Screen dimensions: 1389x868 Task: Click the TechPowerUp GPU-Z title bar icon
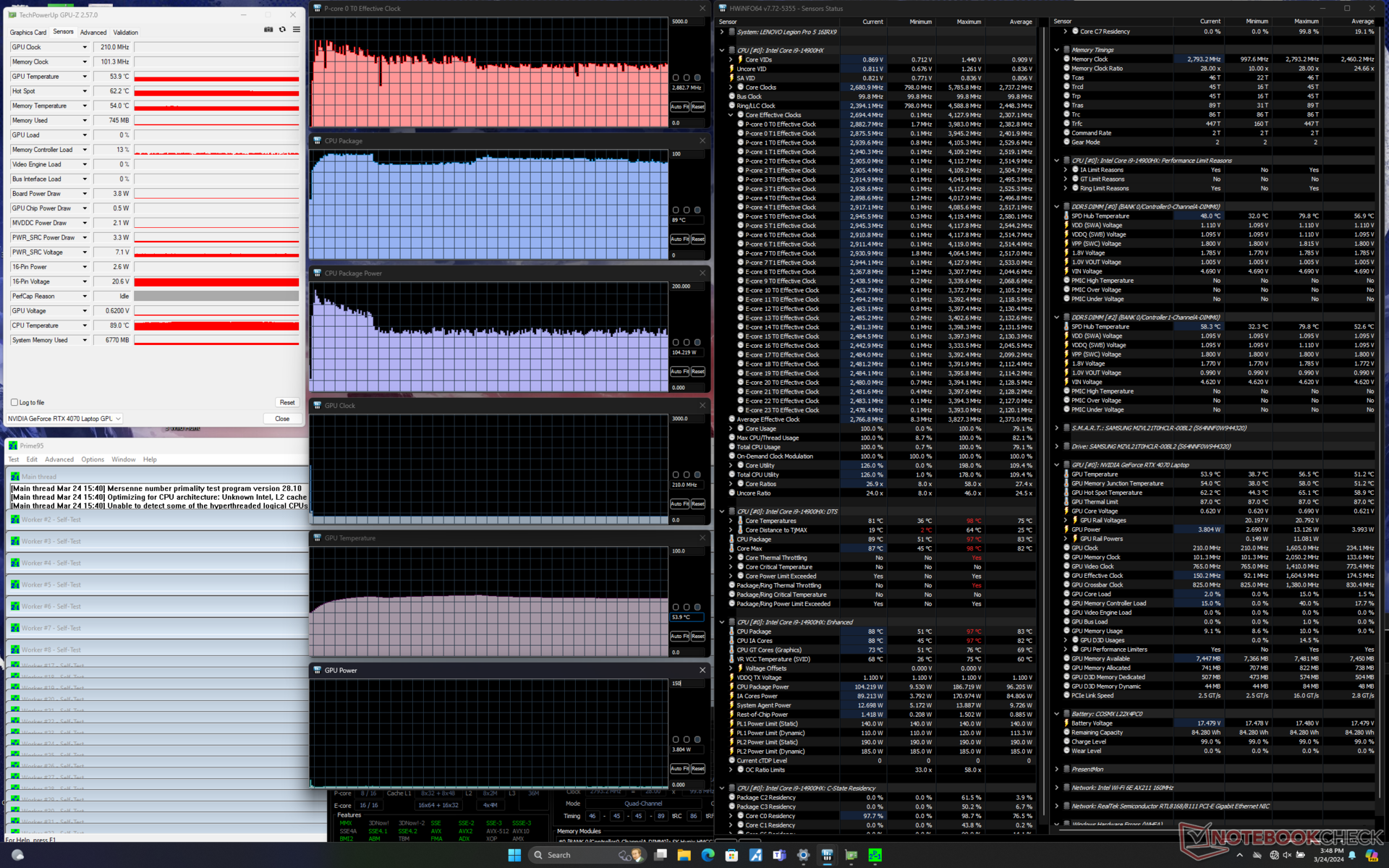[x=12, y=14]
